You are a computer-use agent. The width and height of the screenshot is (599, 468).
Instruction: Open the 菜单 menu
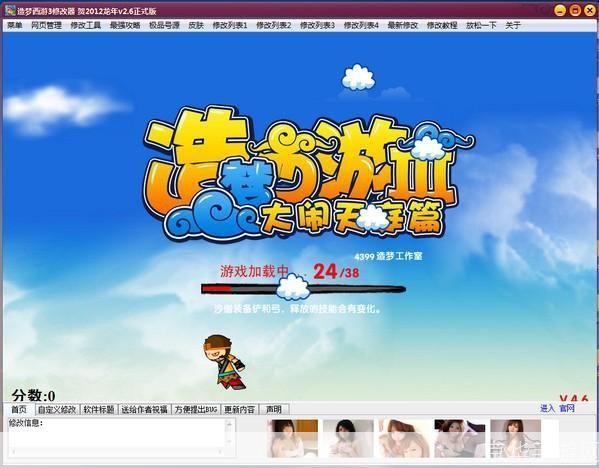point(15,26)
